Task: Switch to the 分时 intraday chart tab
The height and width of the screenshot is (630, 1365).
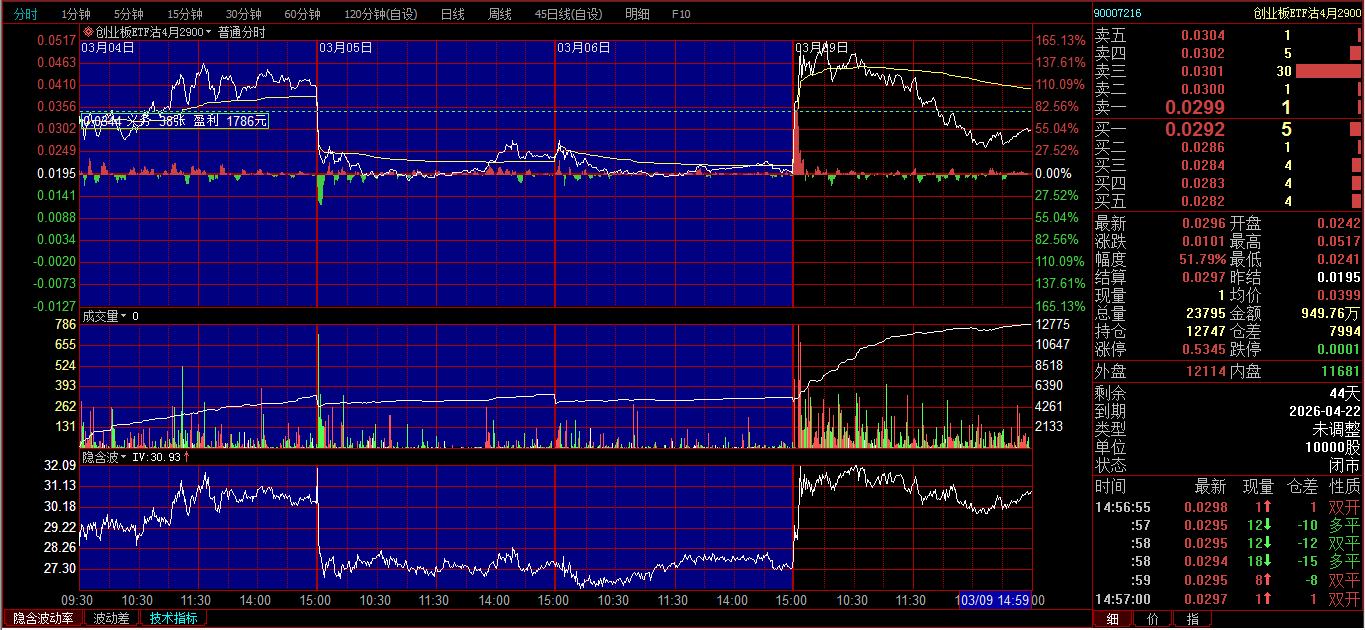Action: pos(26,14)
